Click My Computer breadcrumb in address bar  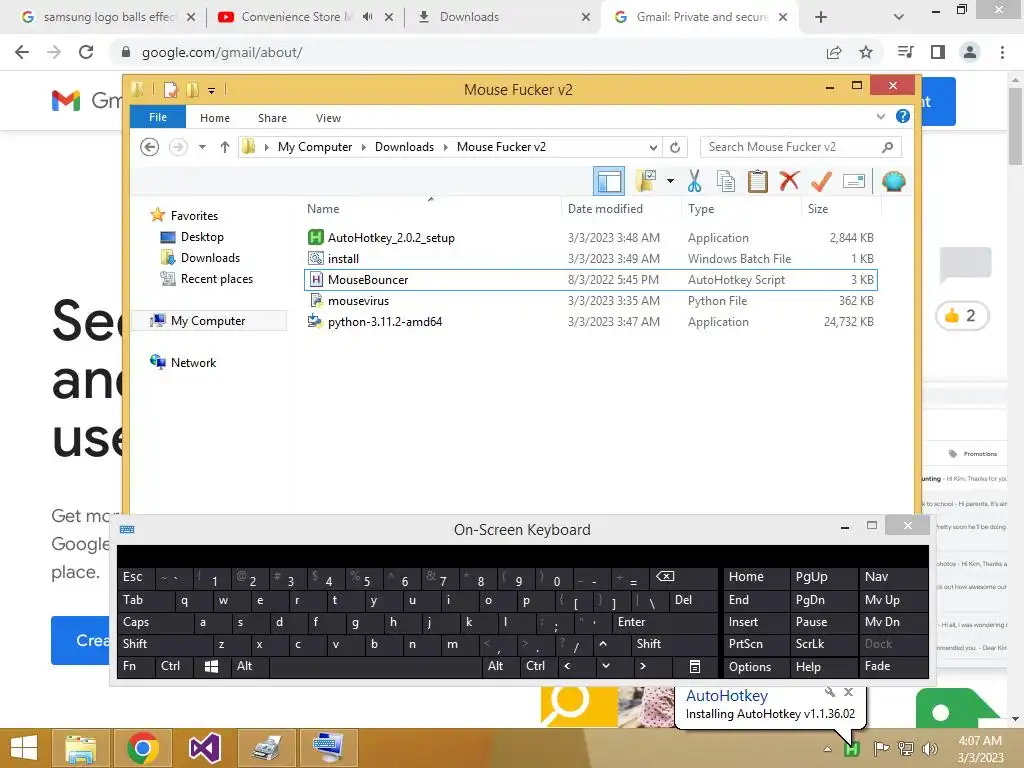tap(315, 147)
